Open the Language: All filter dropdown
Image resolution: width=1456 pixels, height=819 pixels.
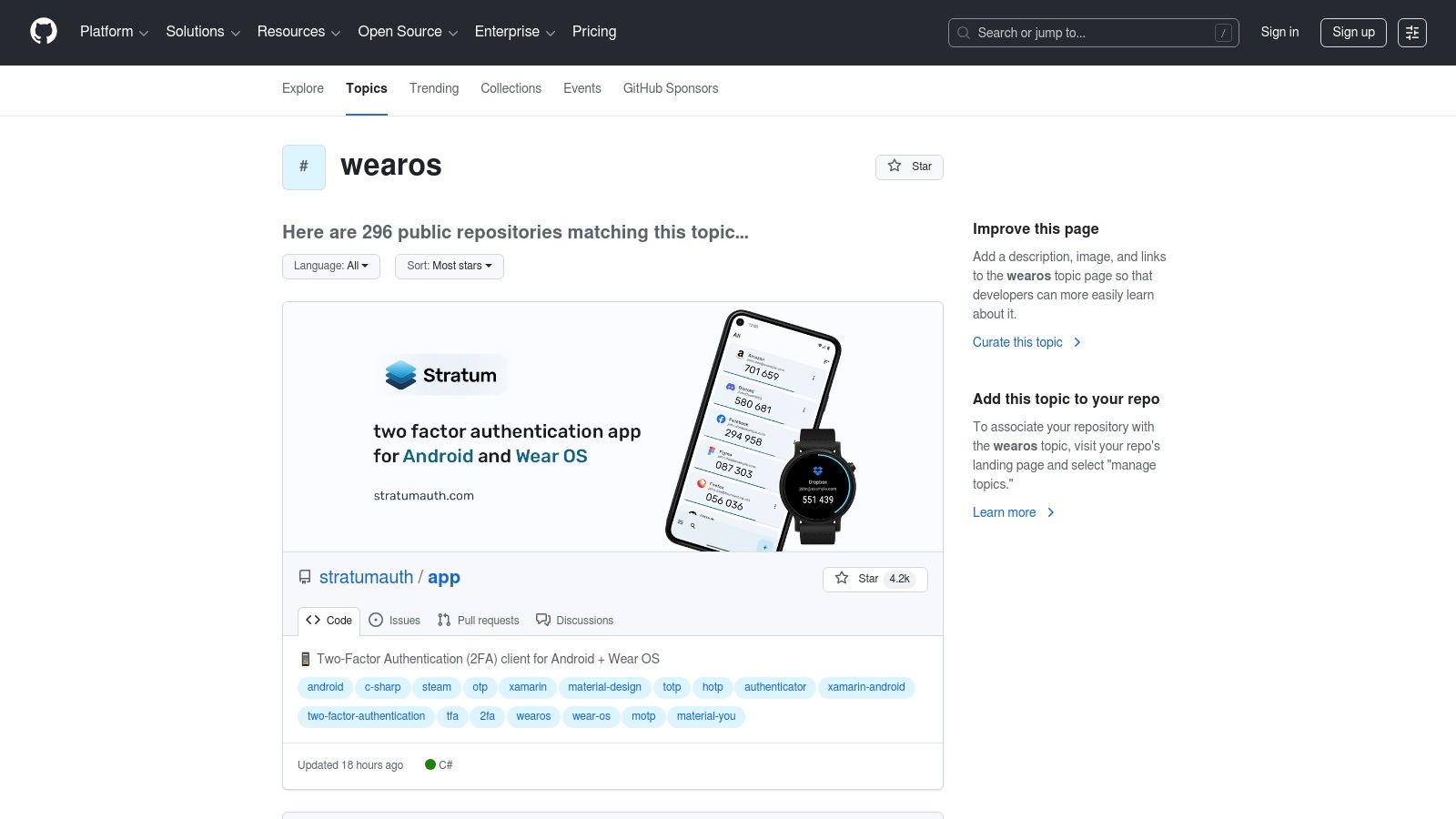point(330,266)
